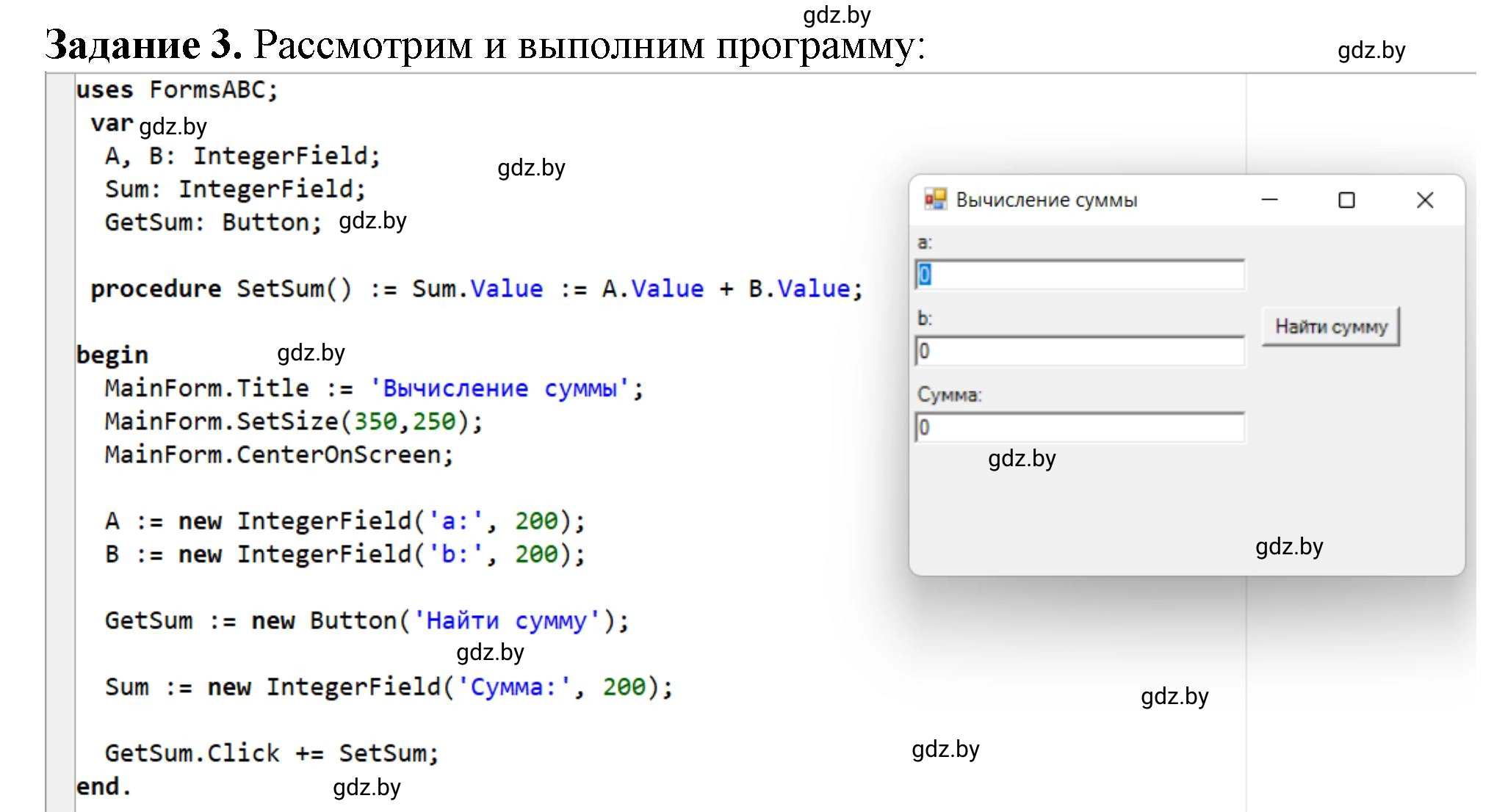Minimize the 'Вычисление суммы' window

1270,200
